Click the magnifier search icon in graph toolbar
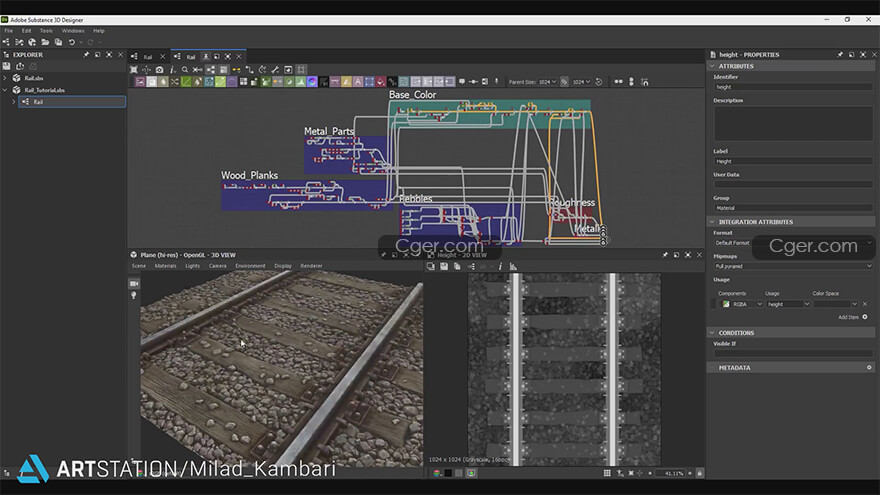Viewport: 880px width, 495px height. pyautogui.click(x=186, y=69)
